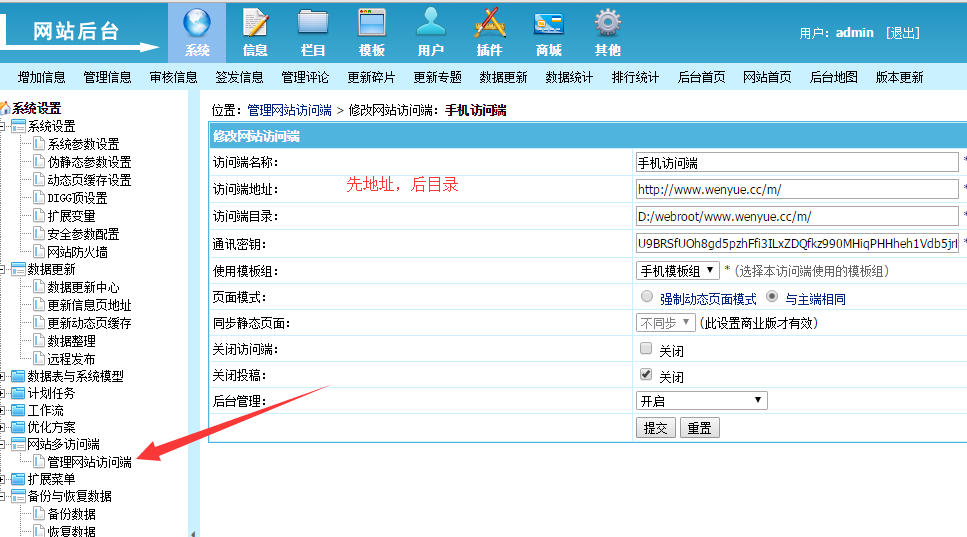
Task: Open 管理网站访问端 in the sidebar tree
Action: tap(89, 462)
